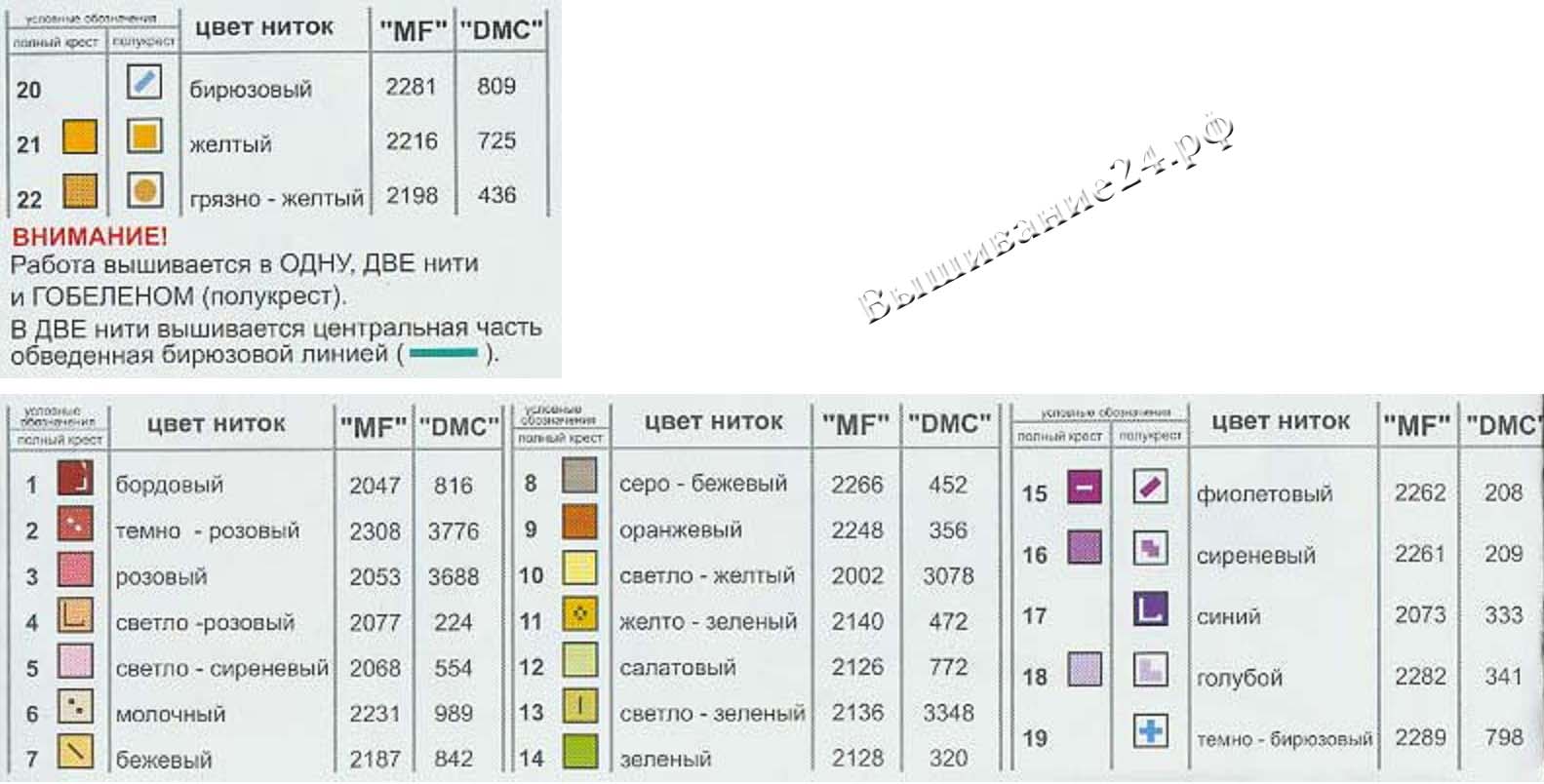Click the color name салатовый
The width and height of the screenshot is (1544, 784).
point(678,669)
